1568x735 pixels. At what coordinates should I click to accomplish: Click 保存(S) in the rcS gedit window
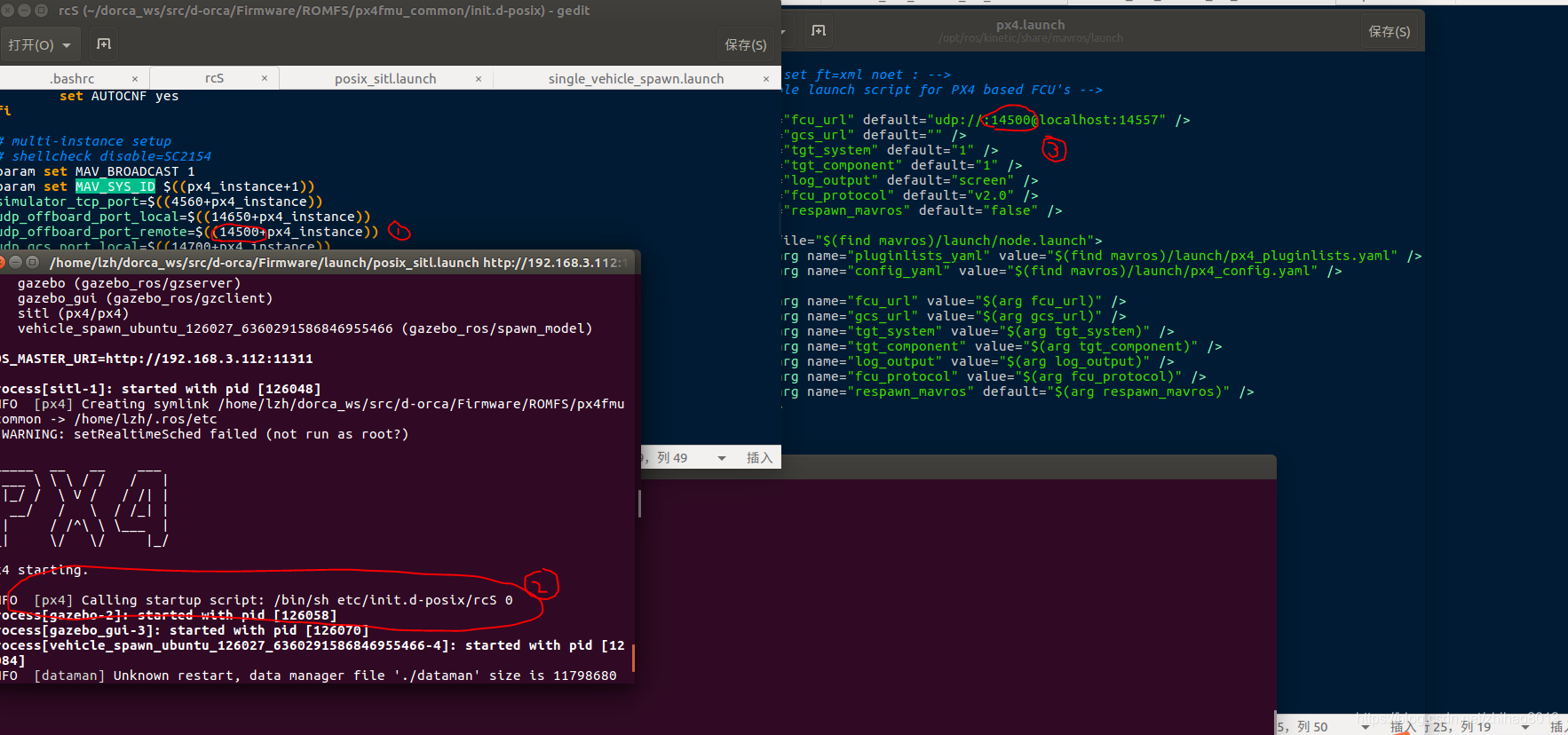point(745,44)
